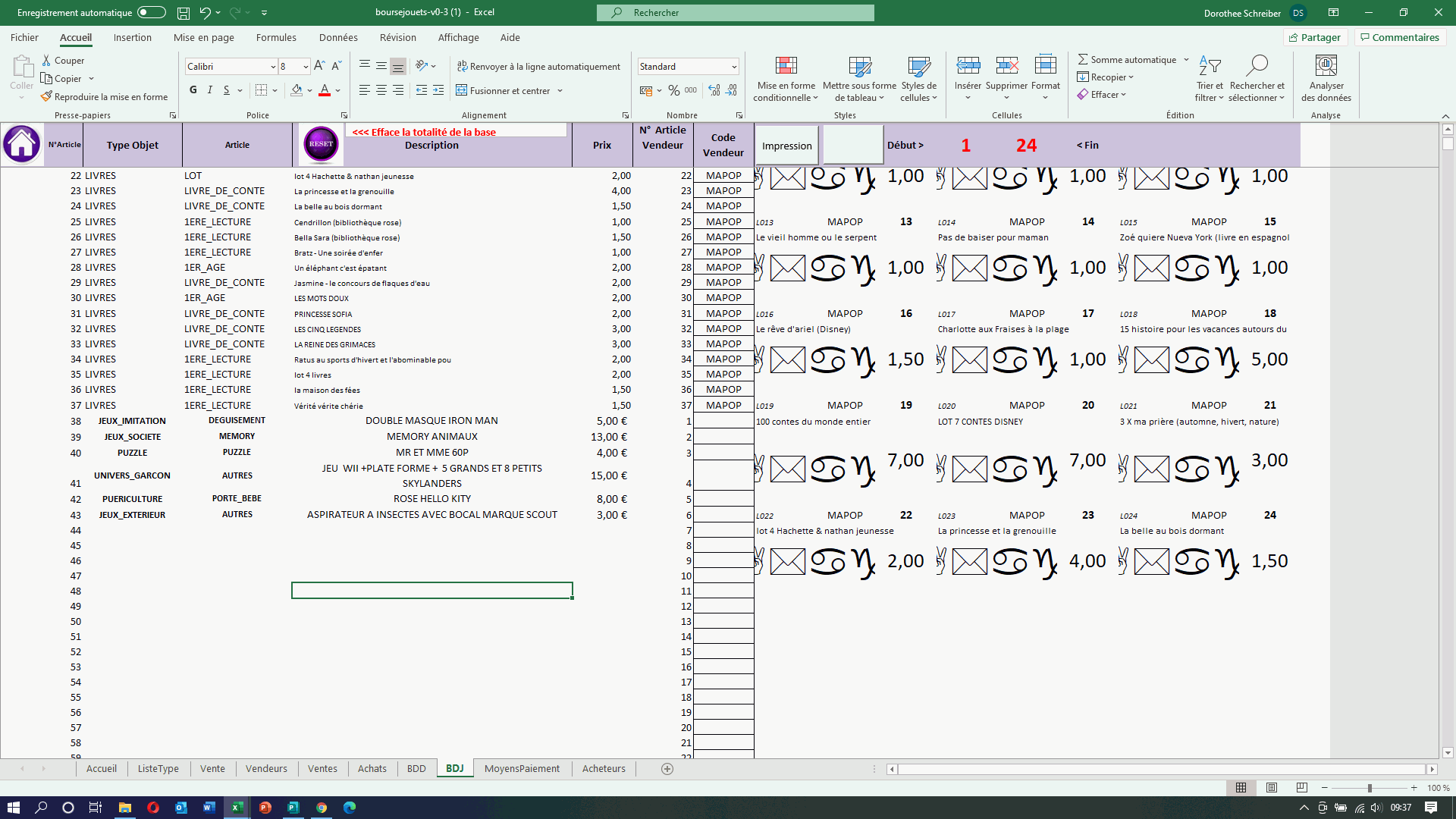This screenshot has height=819, width=1456.
Task: Click the Excel icon in taskbar
Action: tap(237, 808)
